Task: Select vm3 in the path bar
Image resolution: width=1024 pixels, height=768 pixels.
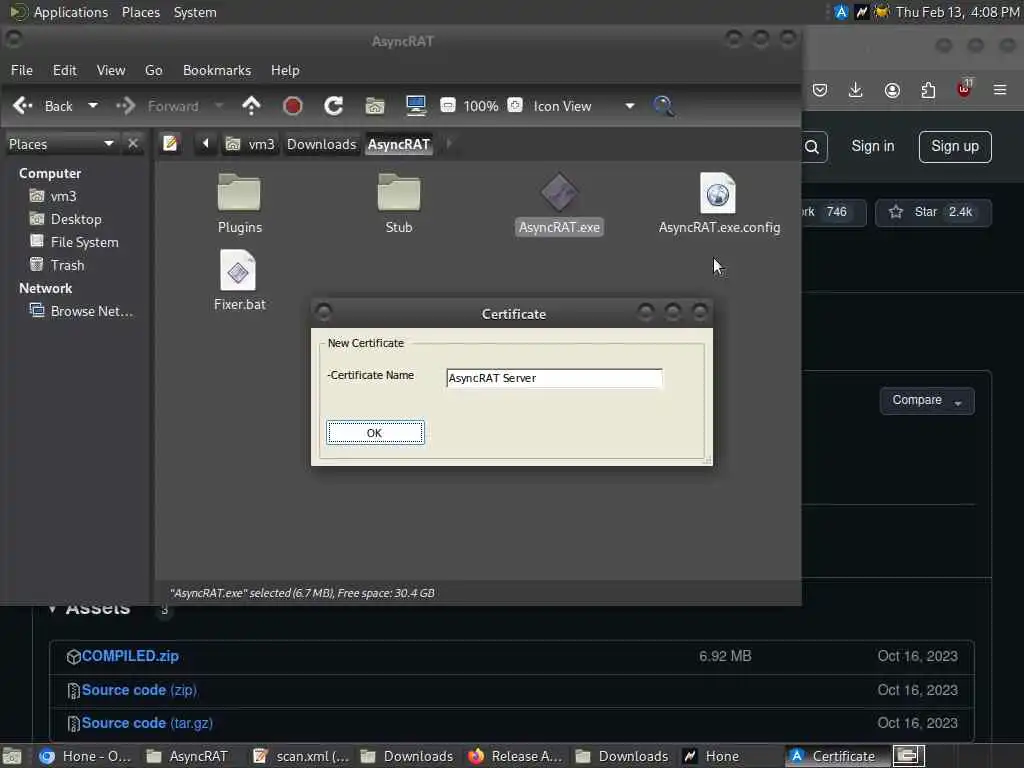Action: (x=251, y=144)
